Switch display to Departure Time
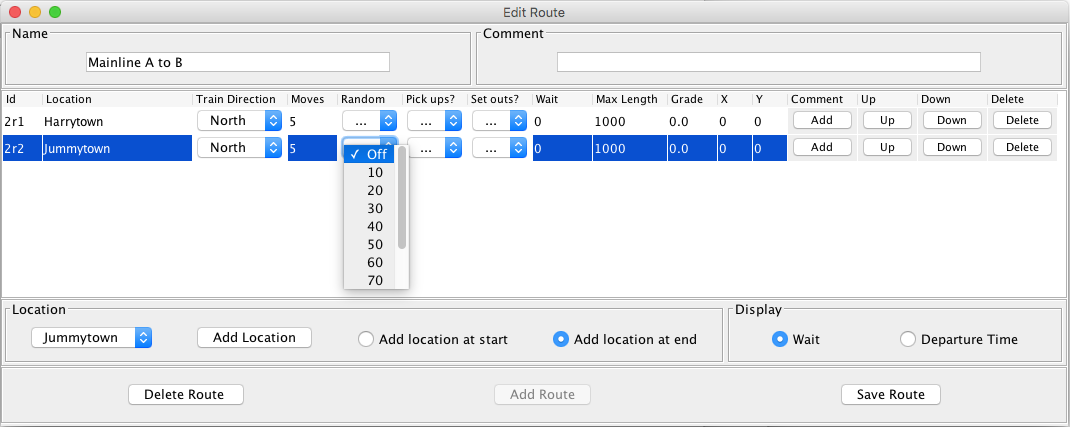The height and width of the screenshot is (427, 1070). pyautogui.click(x=908, y=339)
